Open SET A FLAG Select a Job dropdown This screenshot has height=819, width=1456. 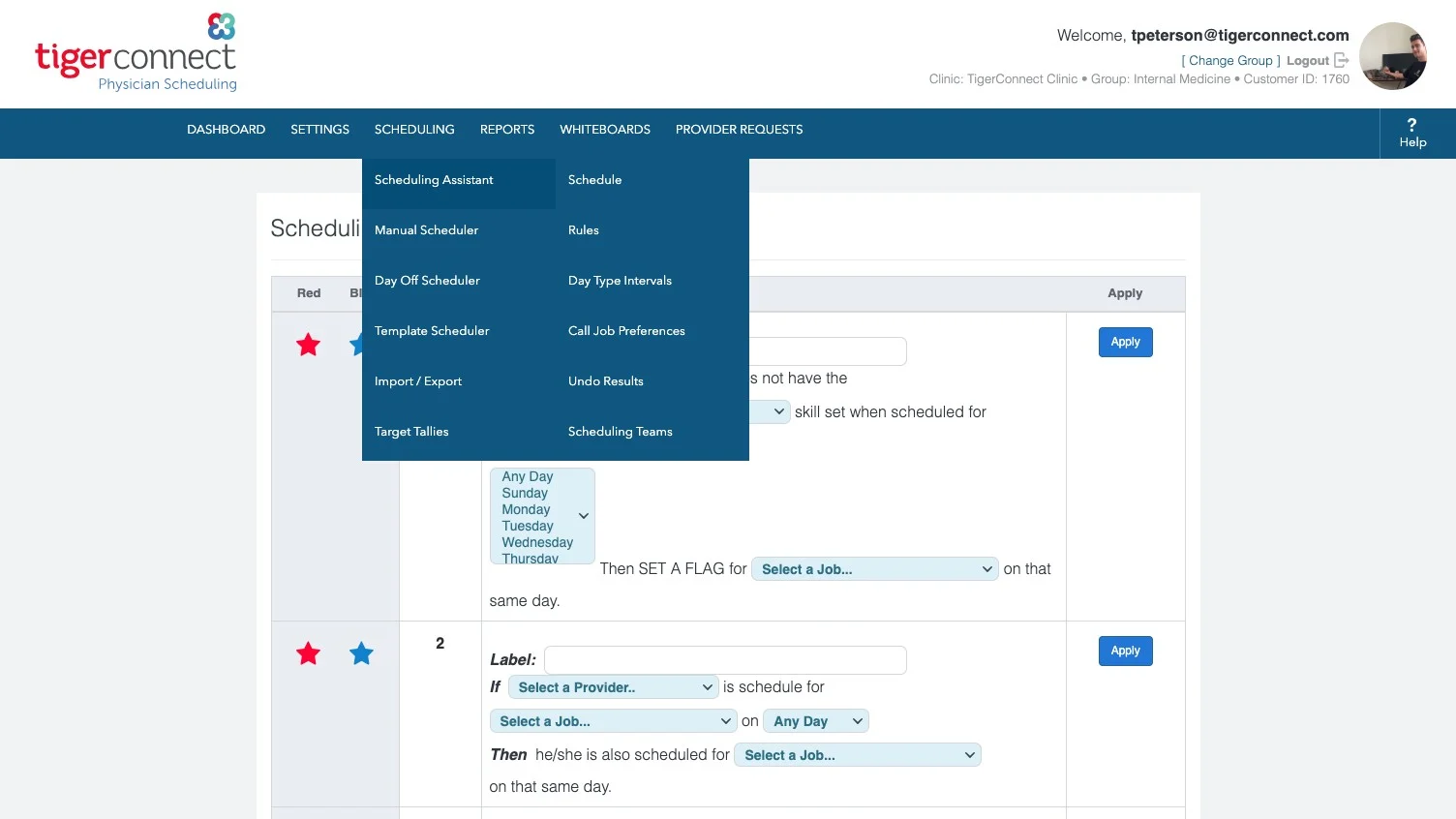pos(874,569)
